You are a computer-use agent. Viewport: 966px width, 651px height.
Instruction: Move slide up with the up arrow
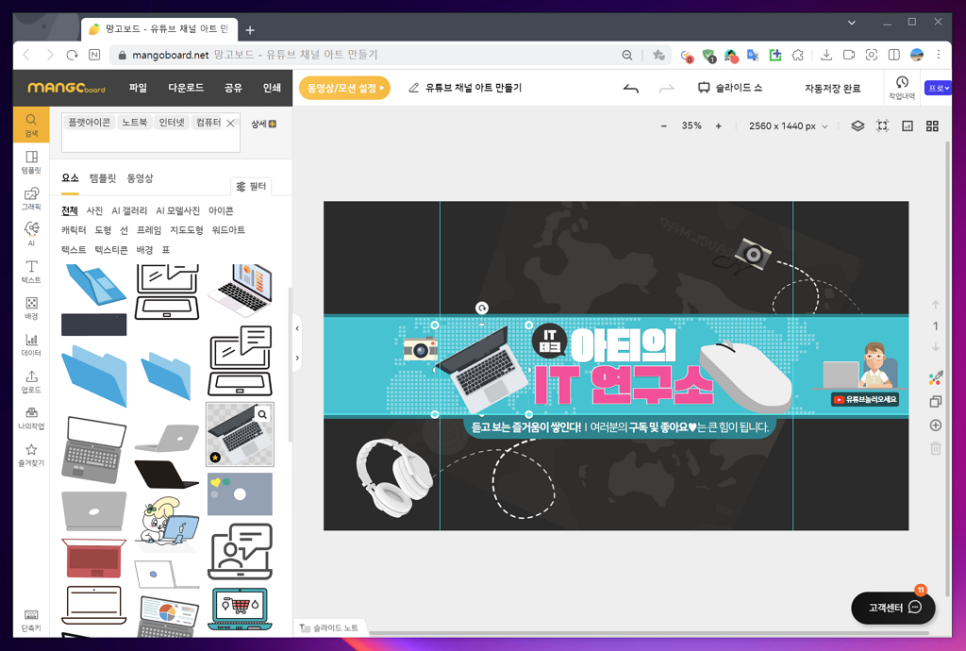pyautogui.click(x=935, y=305)
